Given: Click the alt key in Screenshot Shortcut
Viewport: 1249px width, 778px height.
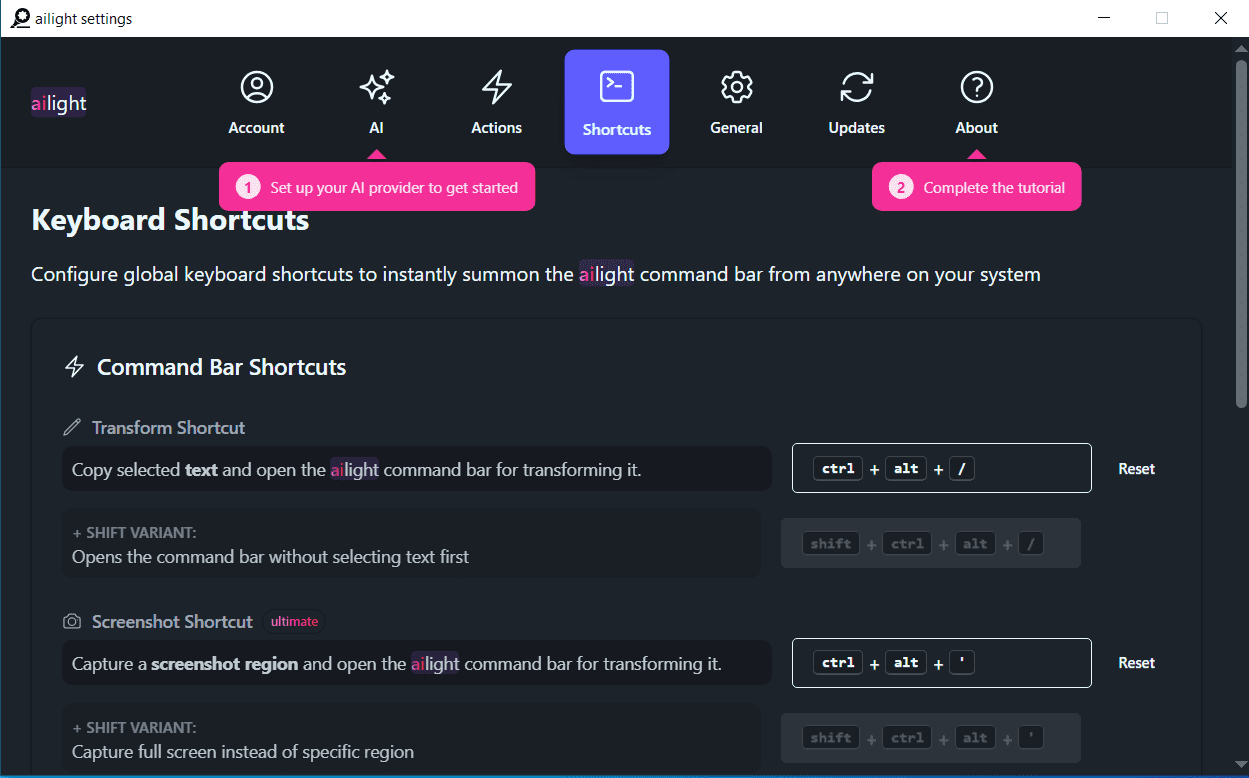Looking at the screenshot, I should [x=907, y=663].
